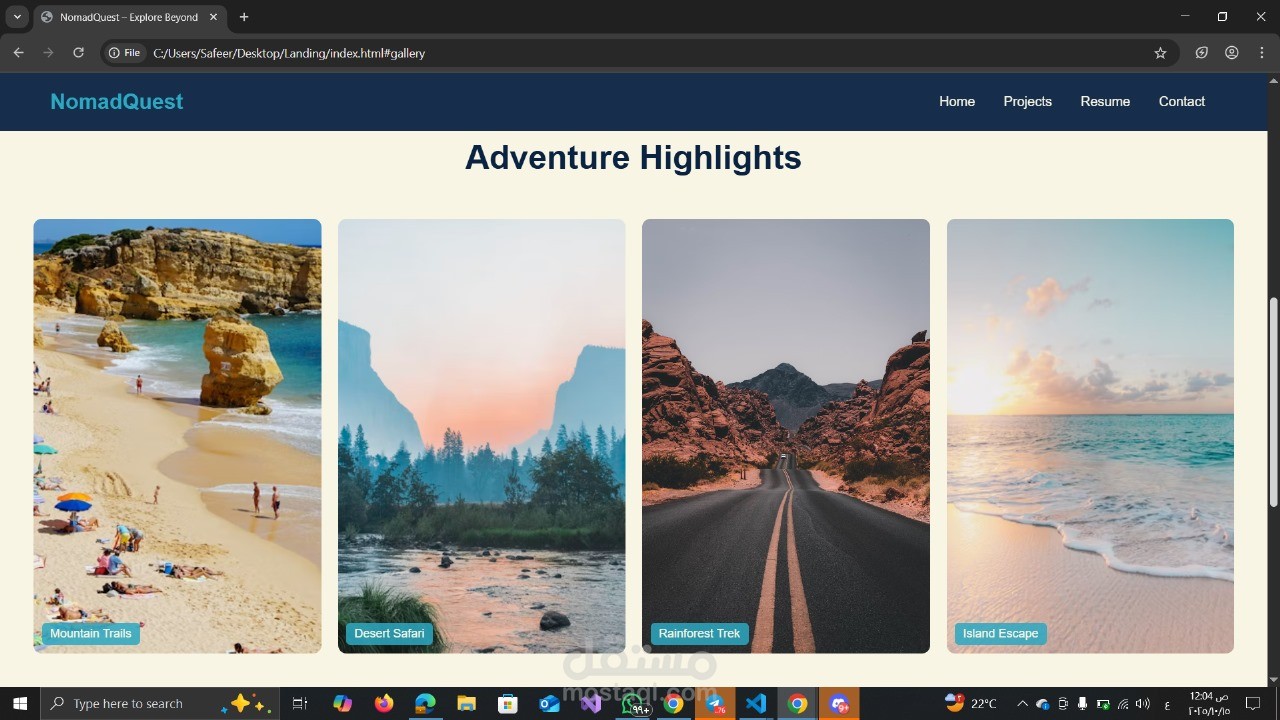
Task: Click the back navigation arrow
Action: (18, 53)
